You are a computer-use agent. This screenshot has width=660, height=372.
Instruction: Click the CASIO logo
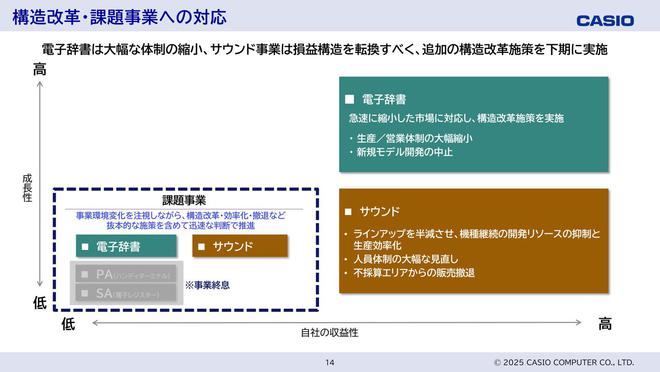tap(605, 21)
